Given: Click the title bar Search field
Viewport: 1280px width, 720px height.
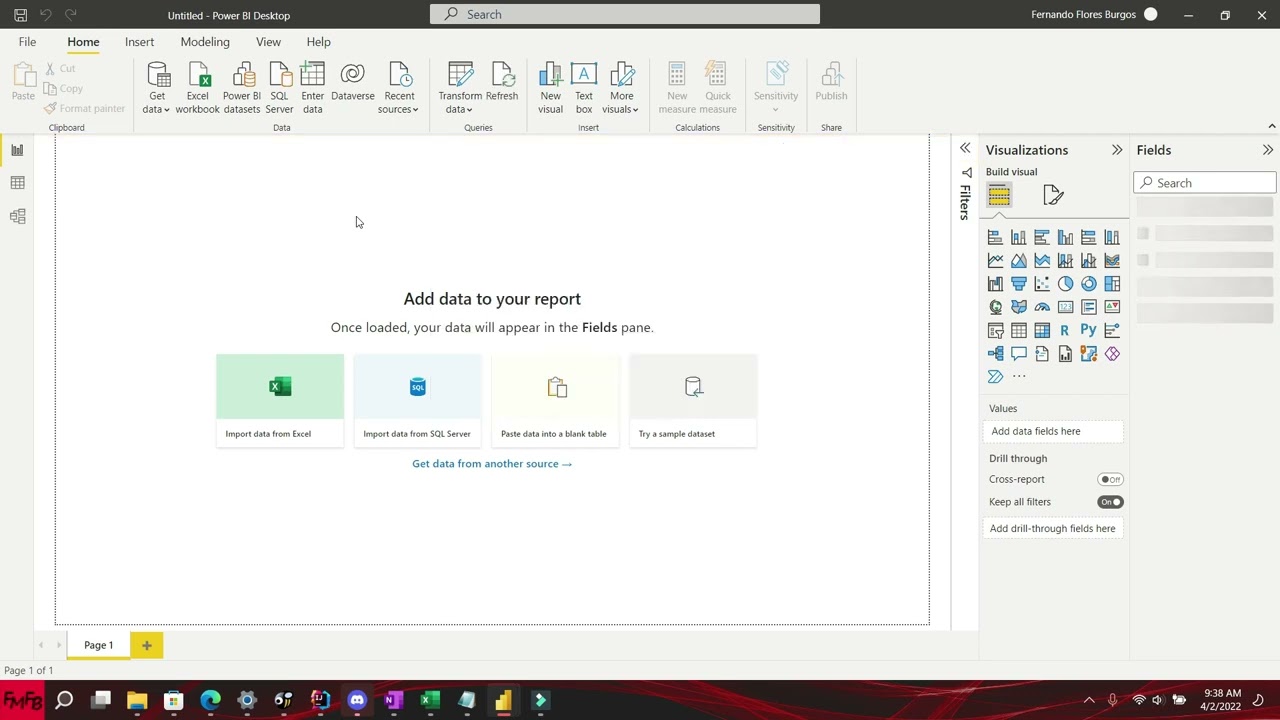Looking at the screenshot, I should click(x=625, y=14).
